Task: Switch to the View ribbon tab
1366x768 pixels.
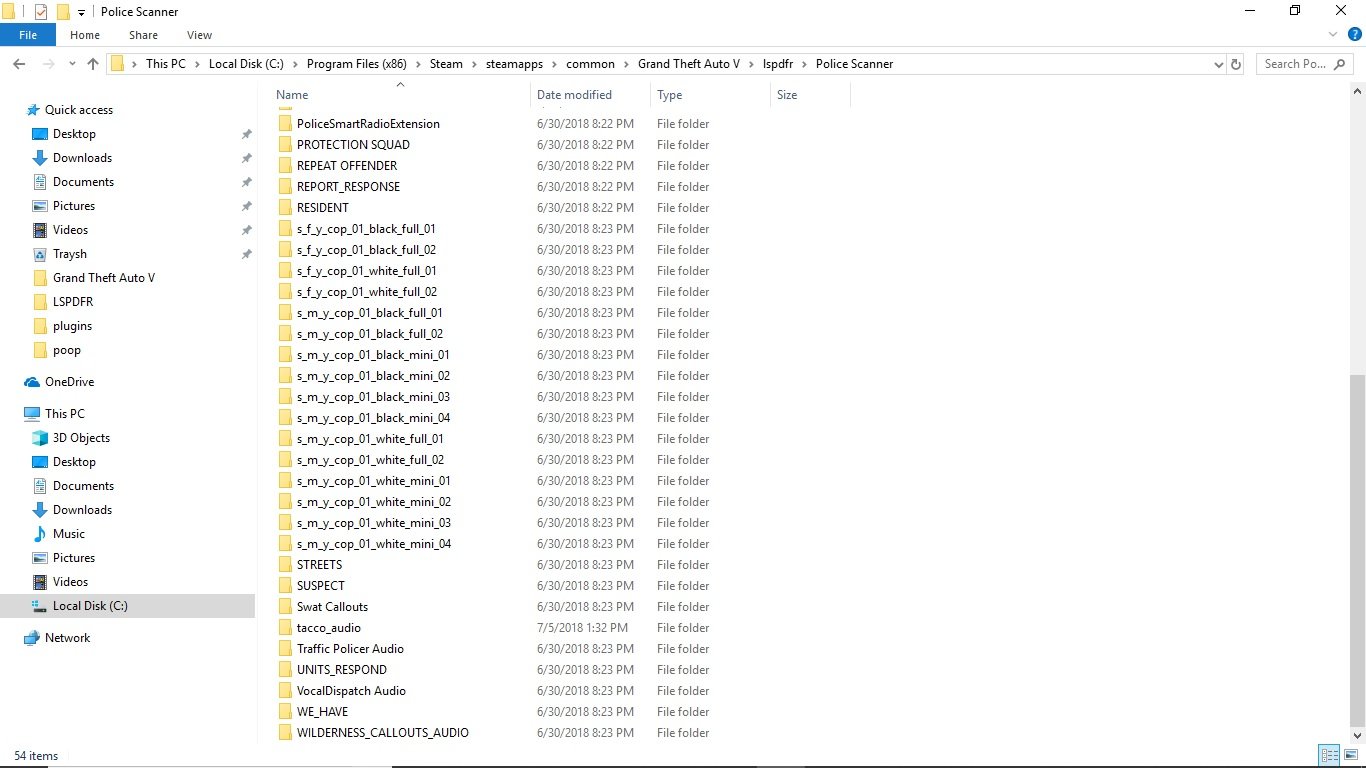Action: click(200, 35)
